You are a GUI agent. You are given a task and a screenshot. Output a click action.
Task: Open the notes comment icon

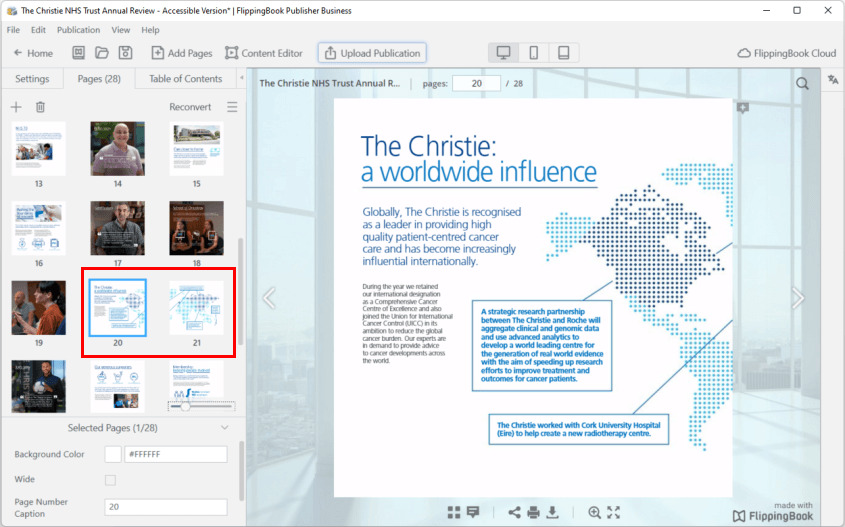473,512
